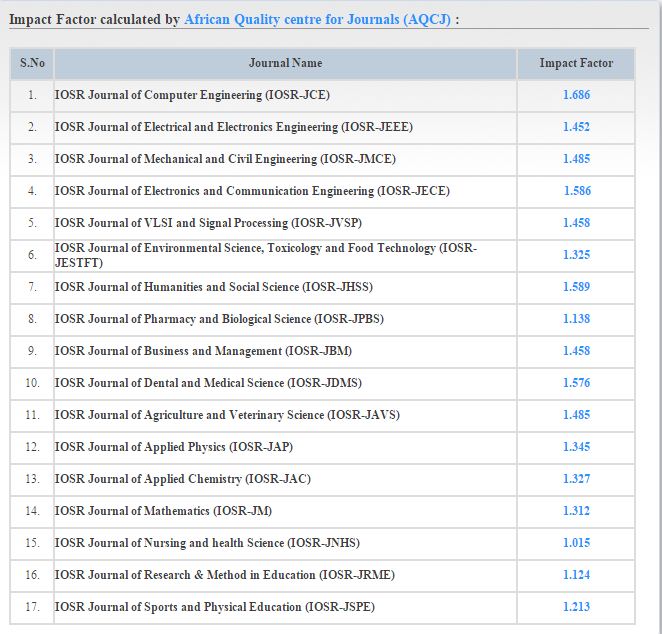This screenshot has width=662, height=634.
Task: Click impact factor 1.586 for IOSR-JECE
Action: (x=578, y=191)
